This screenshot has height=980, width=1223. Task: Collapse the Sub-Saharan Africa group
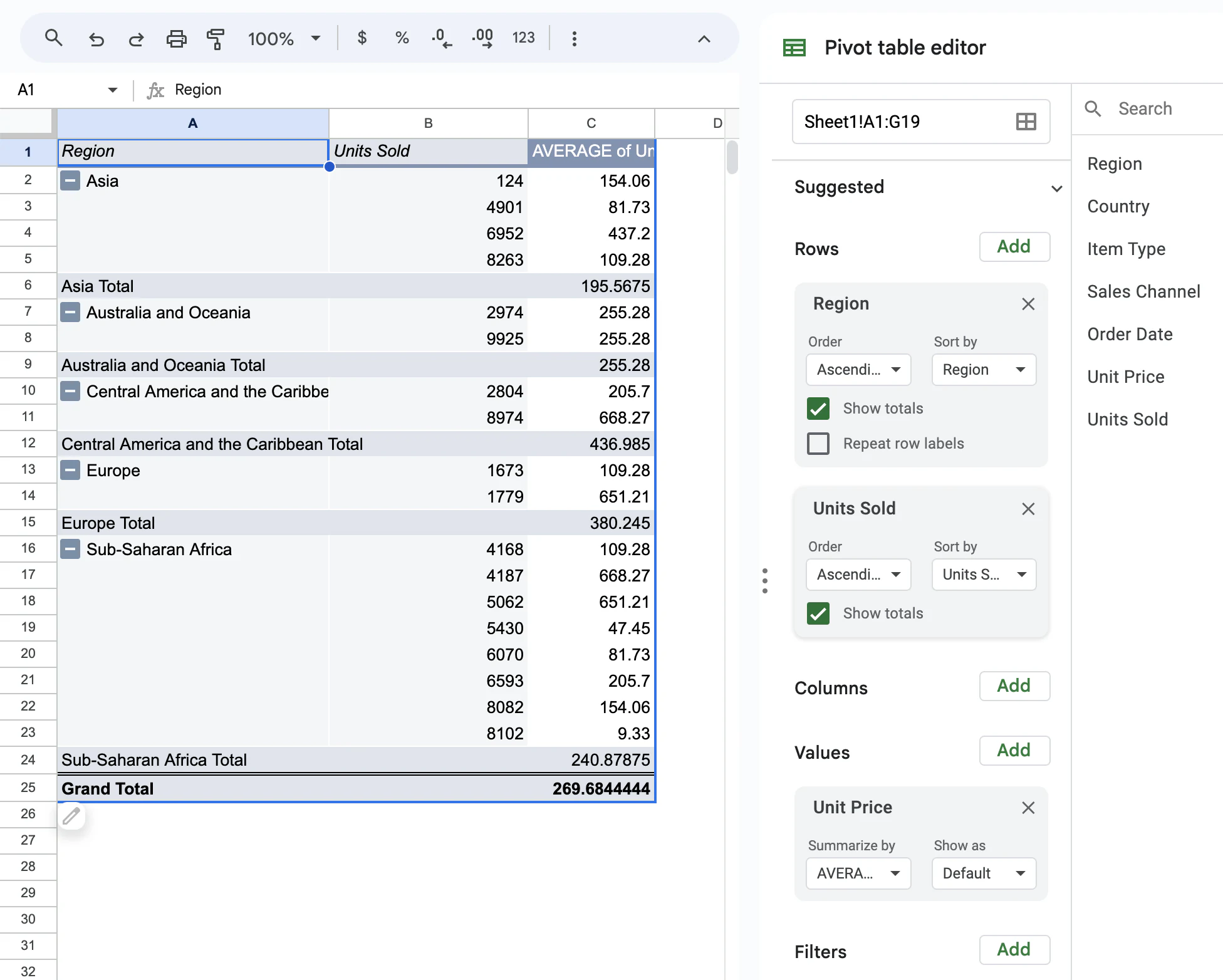coord(70,550)
